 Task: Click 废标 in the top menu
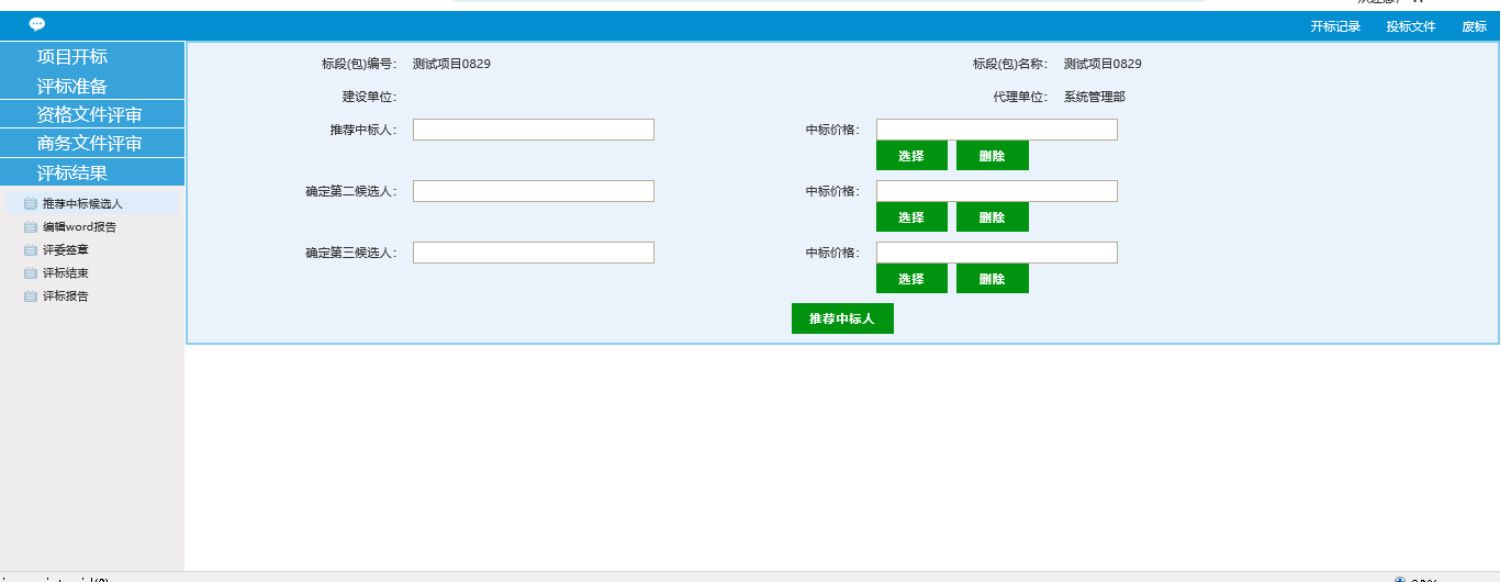coord(1474,27)
